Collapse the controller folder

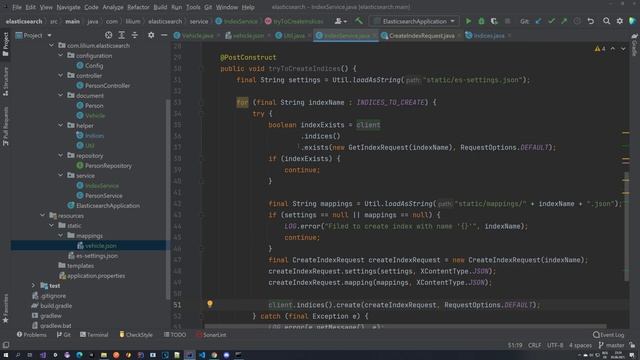[x=61, y=76]
